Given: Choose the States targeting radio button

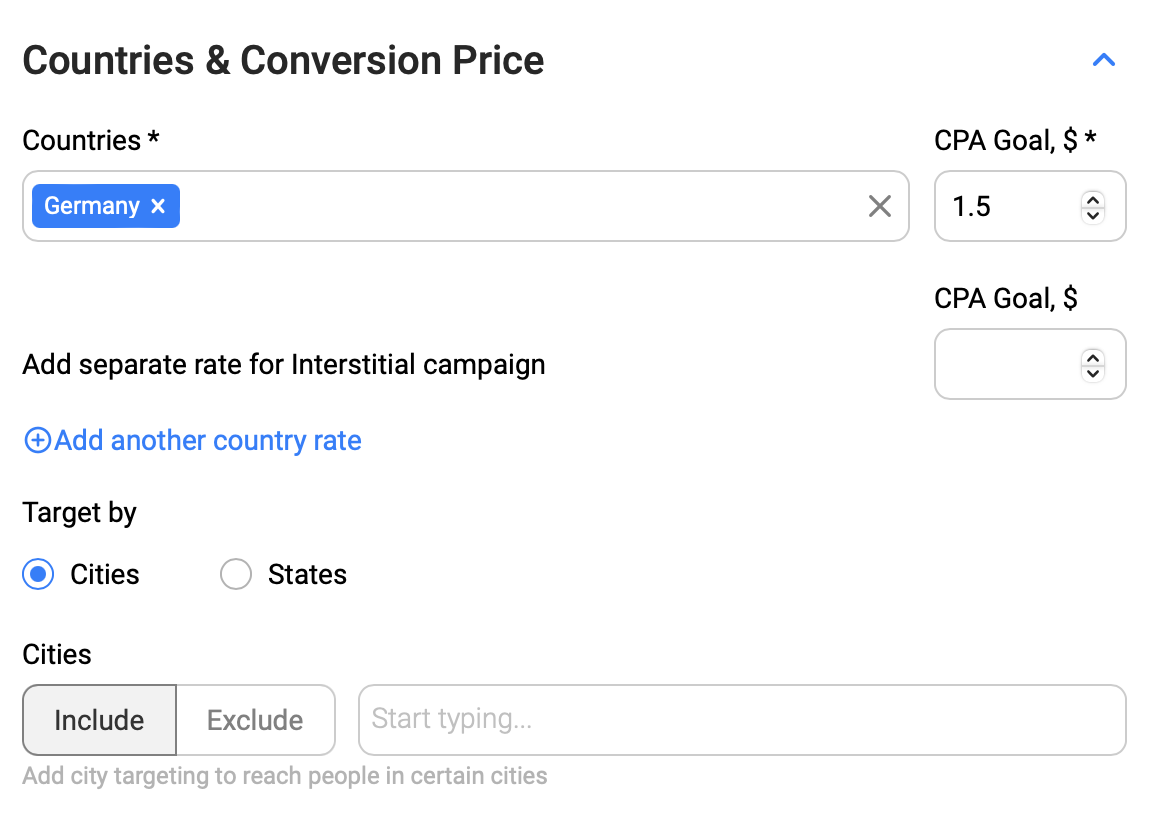Looking at the screenshot, I should [236, 575].
